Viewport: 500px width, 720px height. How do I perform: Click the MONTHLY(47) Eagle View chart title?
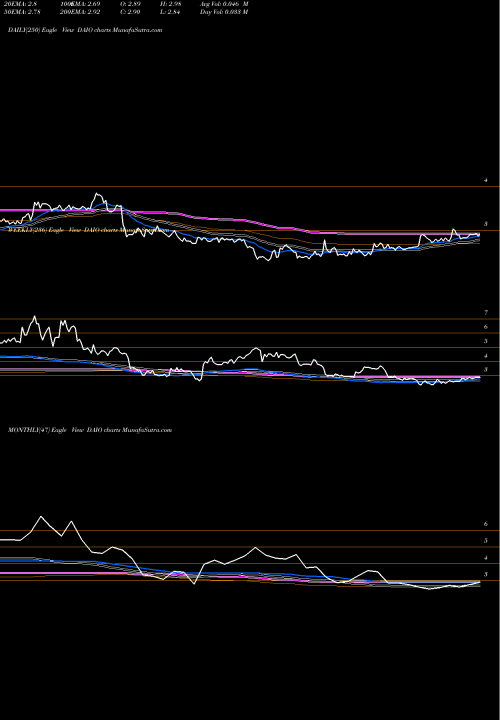pyautogui.click(x=90, y=430)
